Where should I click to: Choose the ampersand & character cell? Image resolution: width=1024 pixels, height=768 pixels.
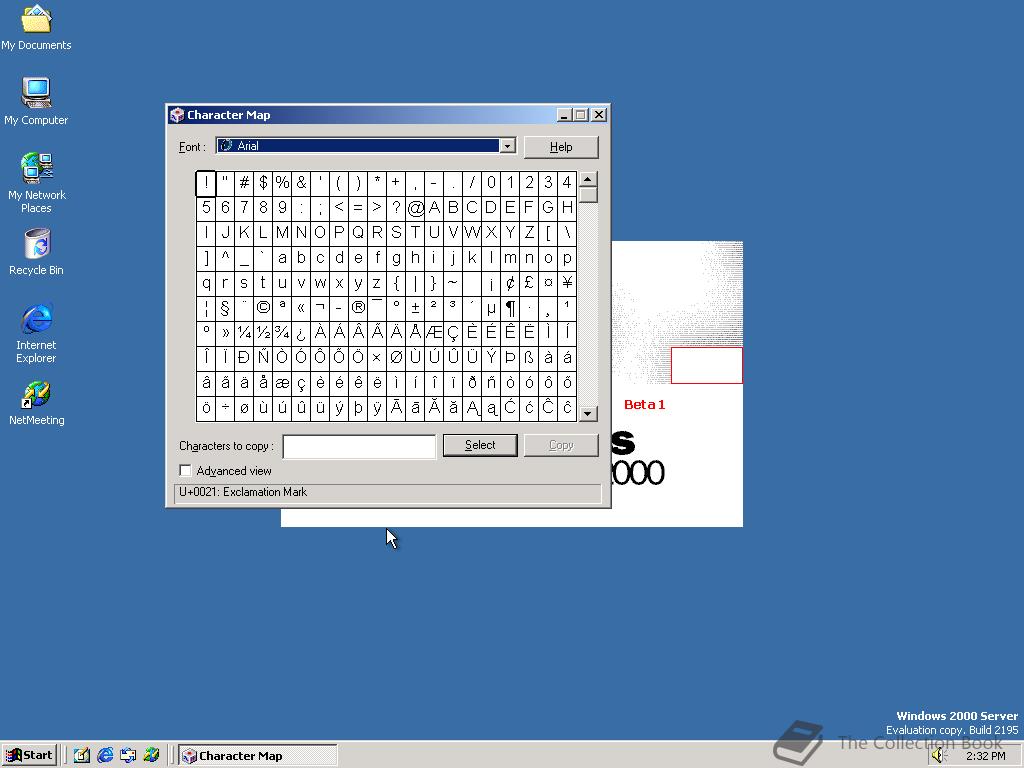(x=301, y=184)
